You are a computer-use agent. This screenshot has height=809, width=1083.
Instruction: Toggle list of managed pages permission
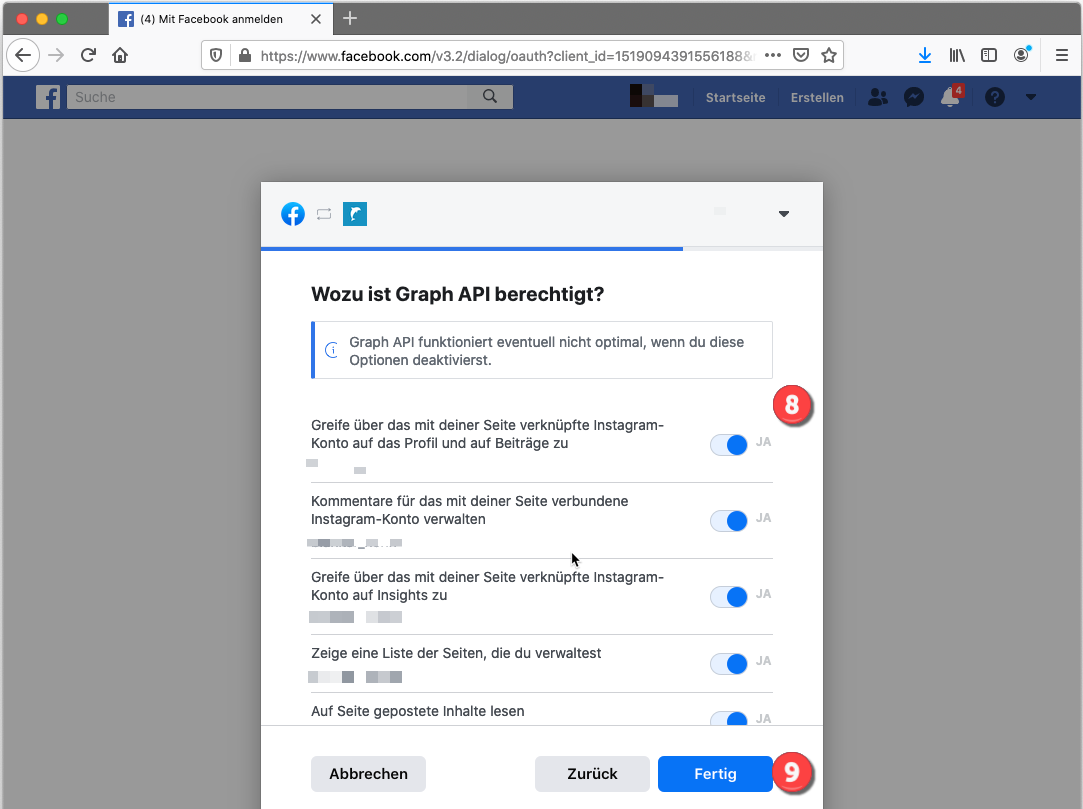tap(729, 664)
